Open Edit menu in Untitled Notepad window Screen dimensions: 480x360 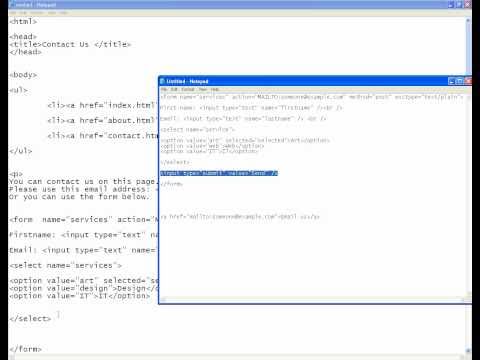click(174, 90)
